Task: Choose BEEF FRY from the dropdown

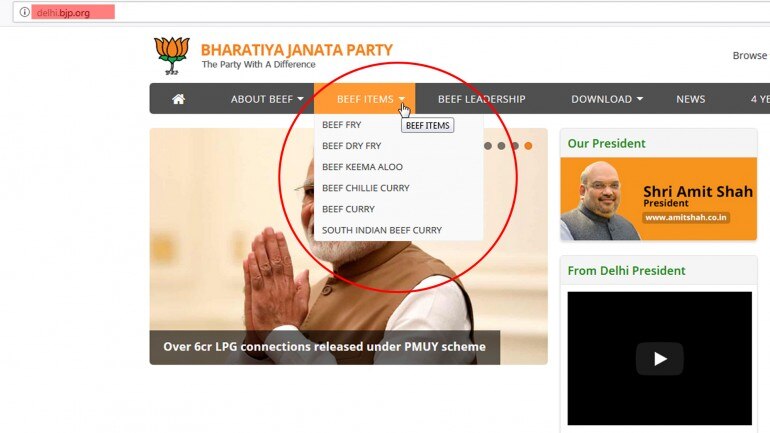Action: point(342,125)
